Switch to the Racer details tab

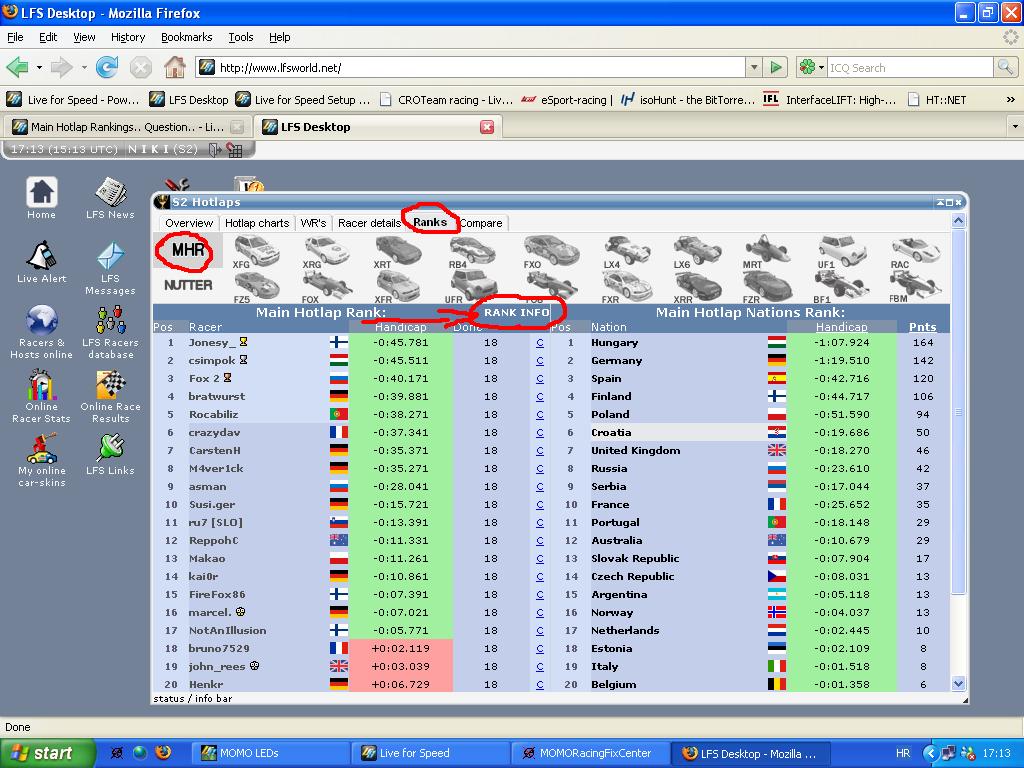tap(369, 223)
